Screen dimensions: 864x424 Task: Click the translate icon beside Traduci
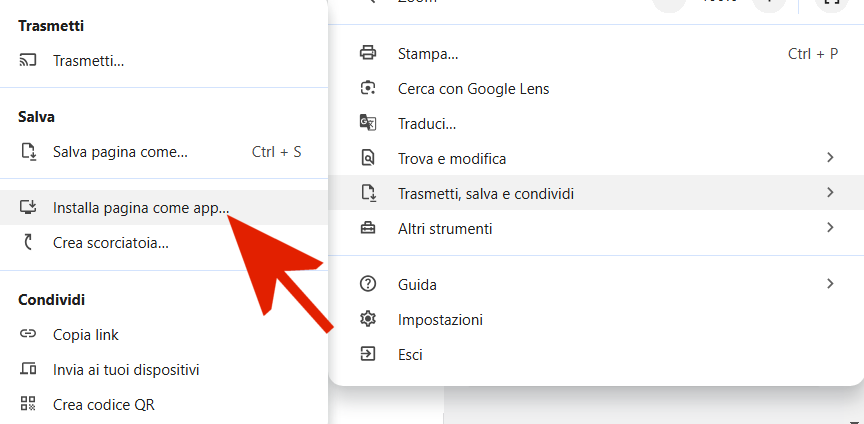pyautogui.click(x=368, y=124)
